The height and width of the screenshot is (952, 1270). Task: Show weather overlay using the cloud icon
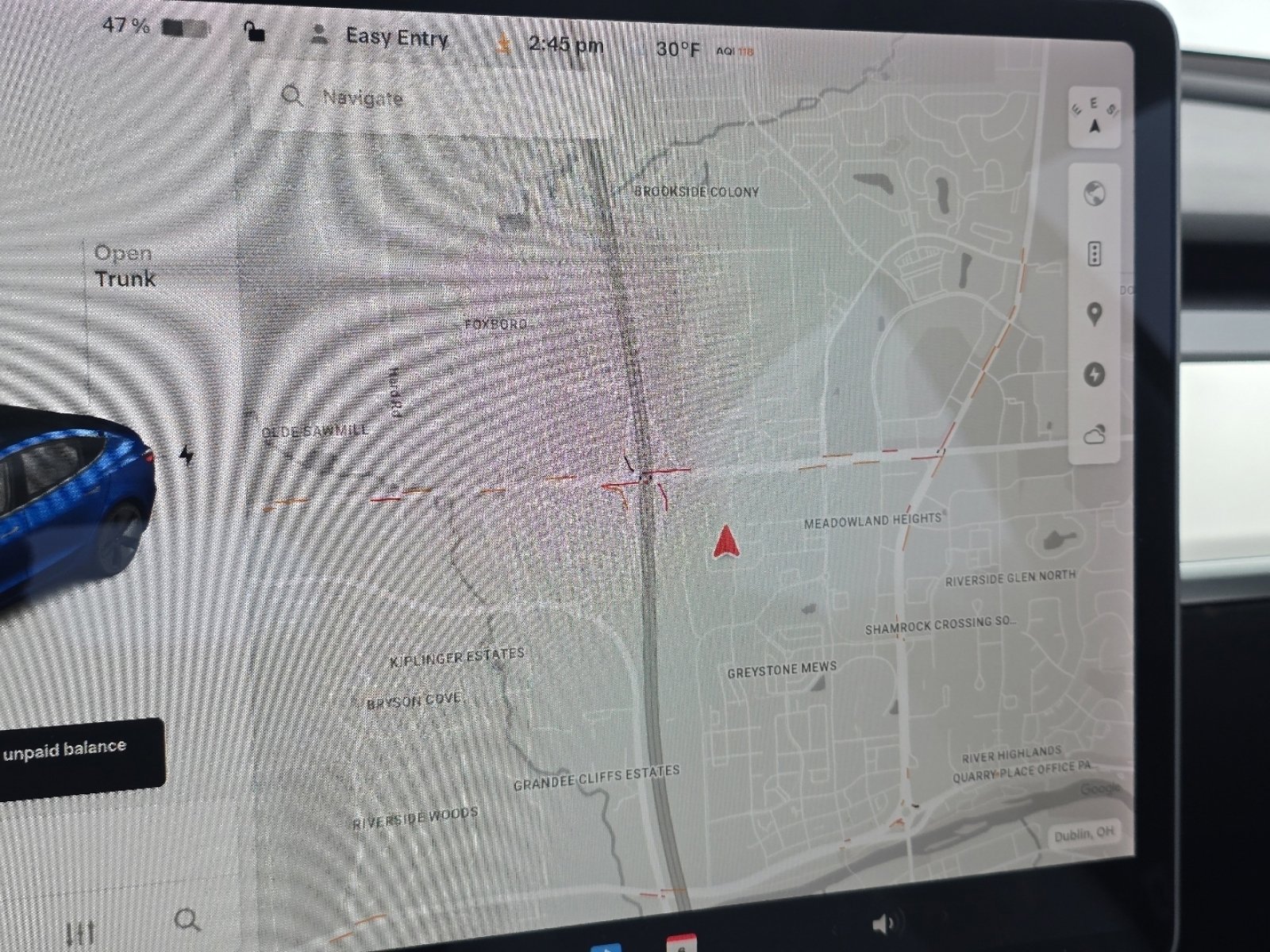click(1095, 433)
